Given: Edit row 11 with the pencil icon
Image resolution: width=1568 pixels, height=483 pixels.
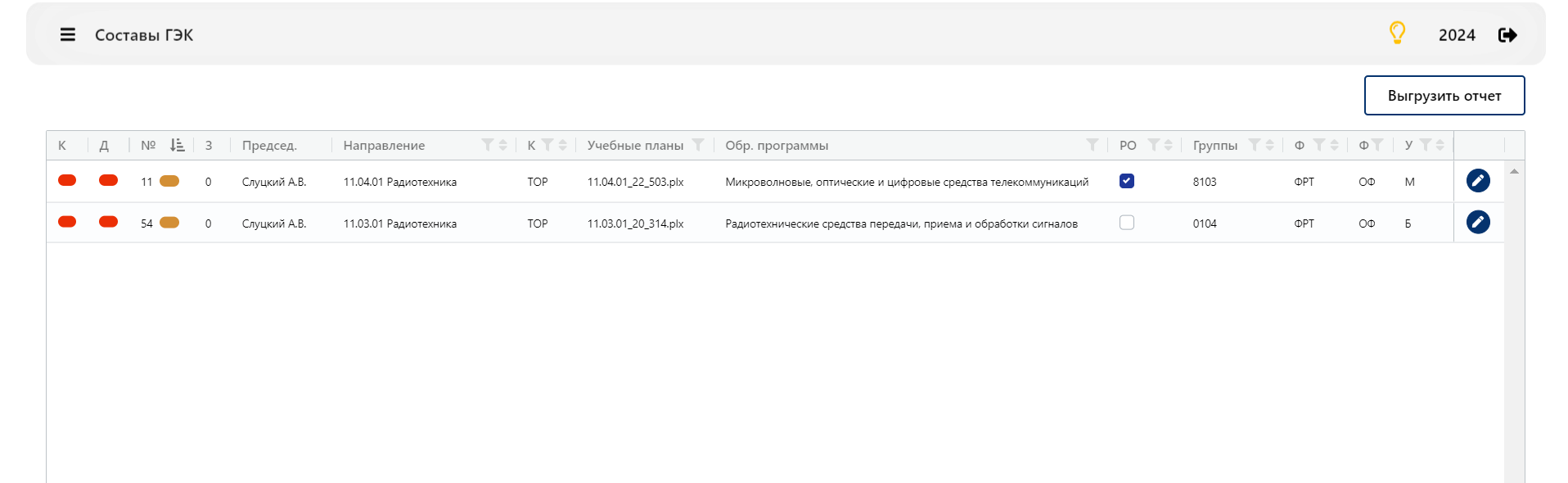Looking at the screenshot, I should tap(1478, 180).
